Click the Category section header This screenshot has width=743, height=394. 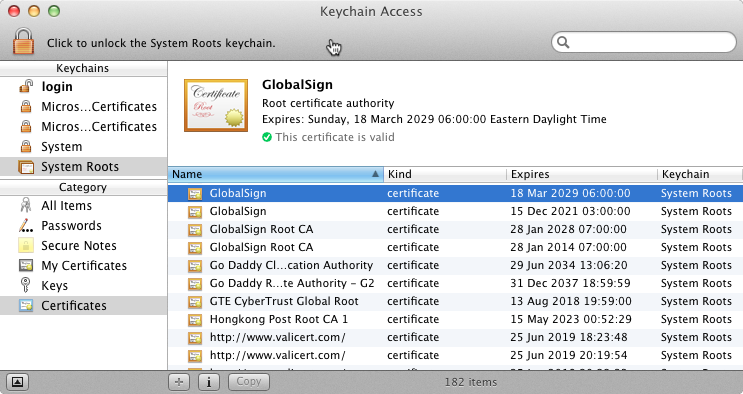[x=83, y=187]
